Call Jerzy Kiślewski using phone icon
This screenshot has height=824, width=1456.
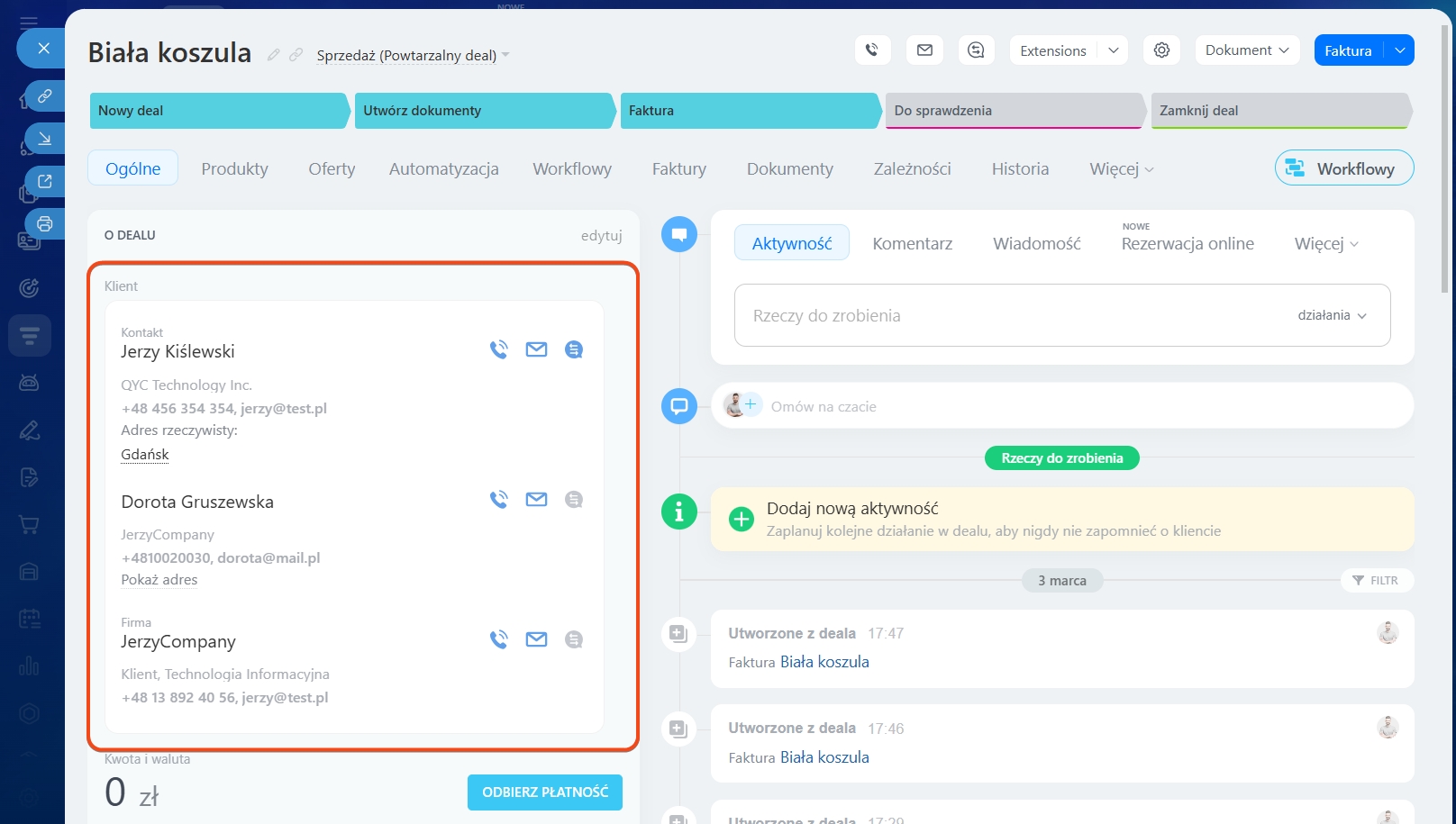point(498,349)
